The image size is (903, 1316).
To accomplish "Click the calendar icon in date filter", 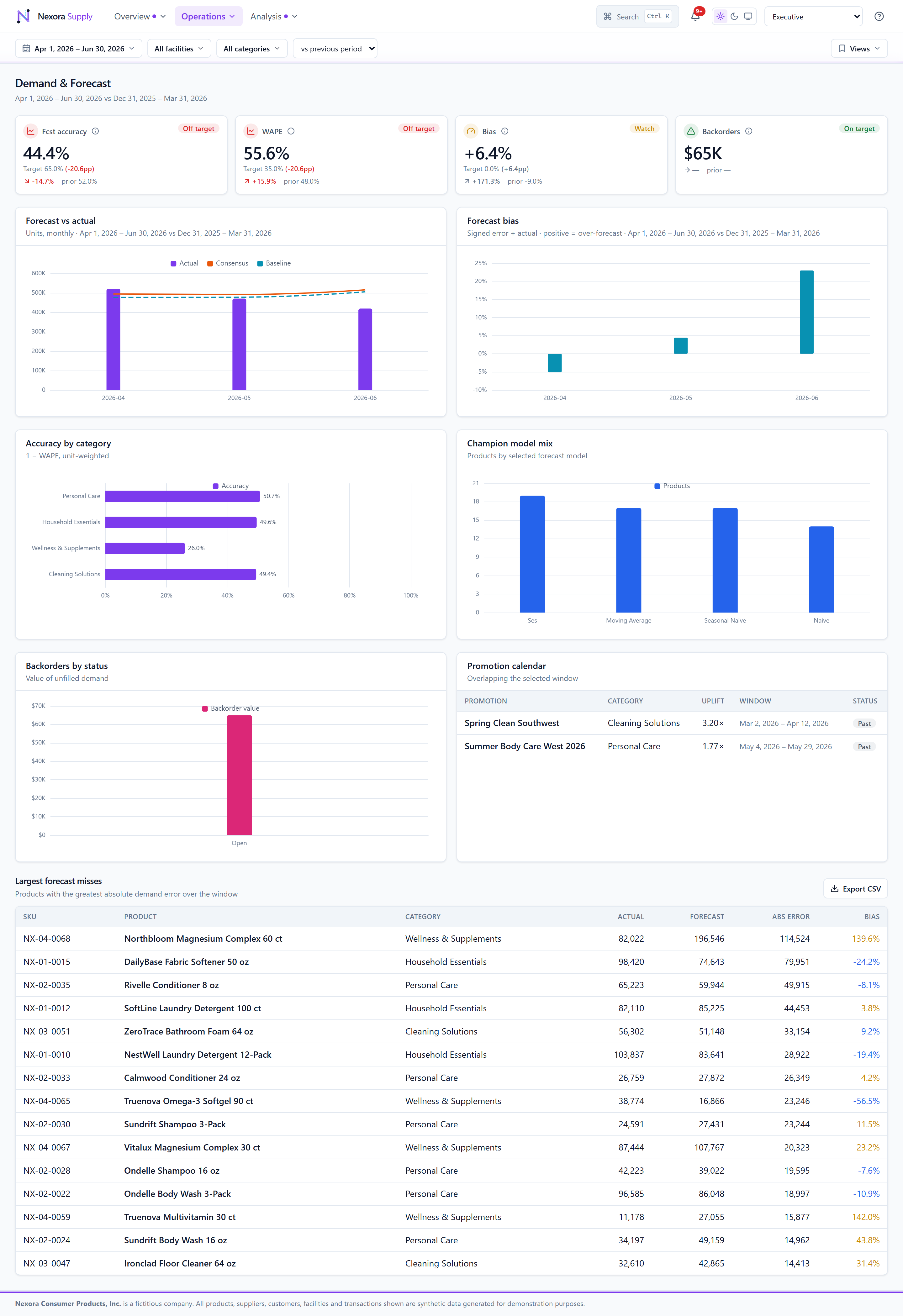I will (x=26, y=49).
